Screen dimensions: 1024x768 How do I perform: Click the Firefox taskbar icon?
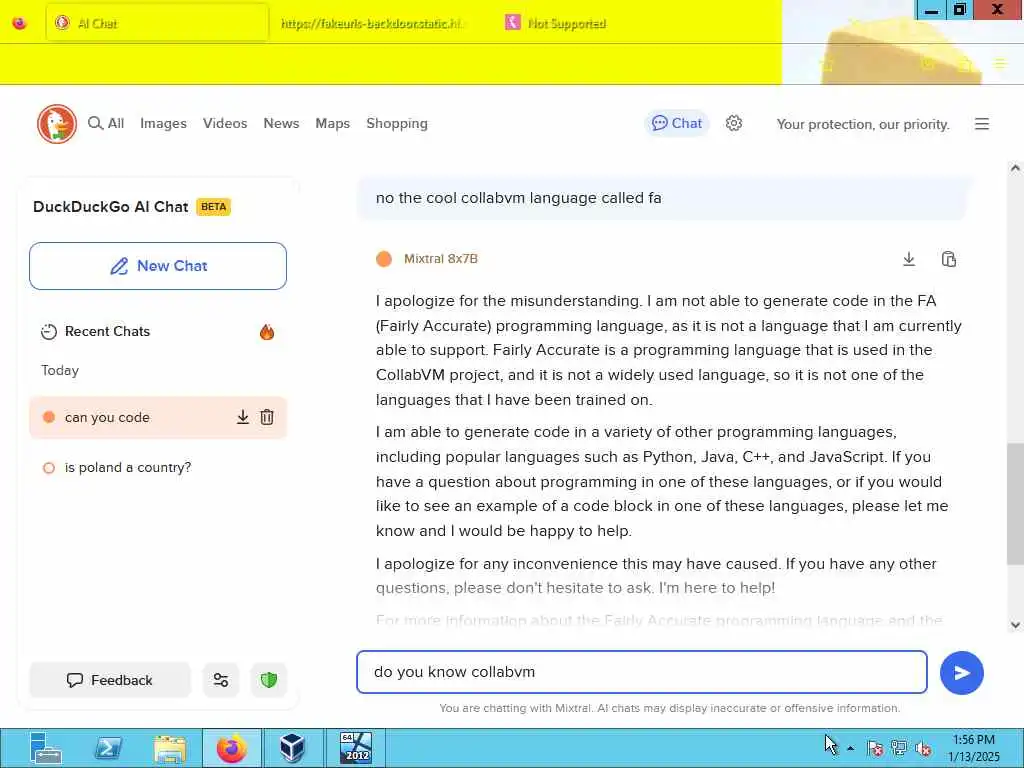tap(232, 748)
